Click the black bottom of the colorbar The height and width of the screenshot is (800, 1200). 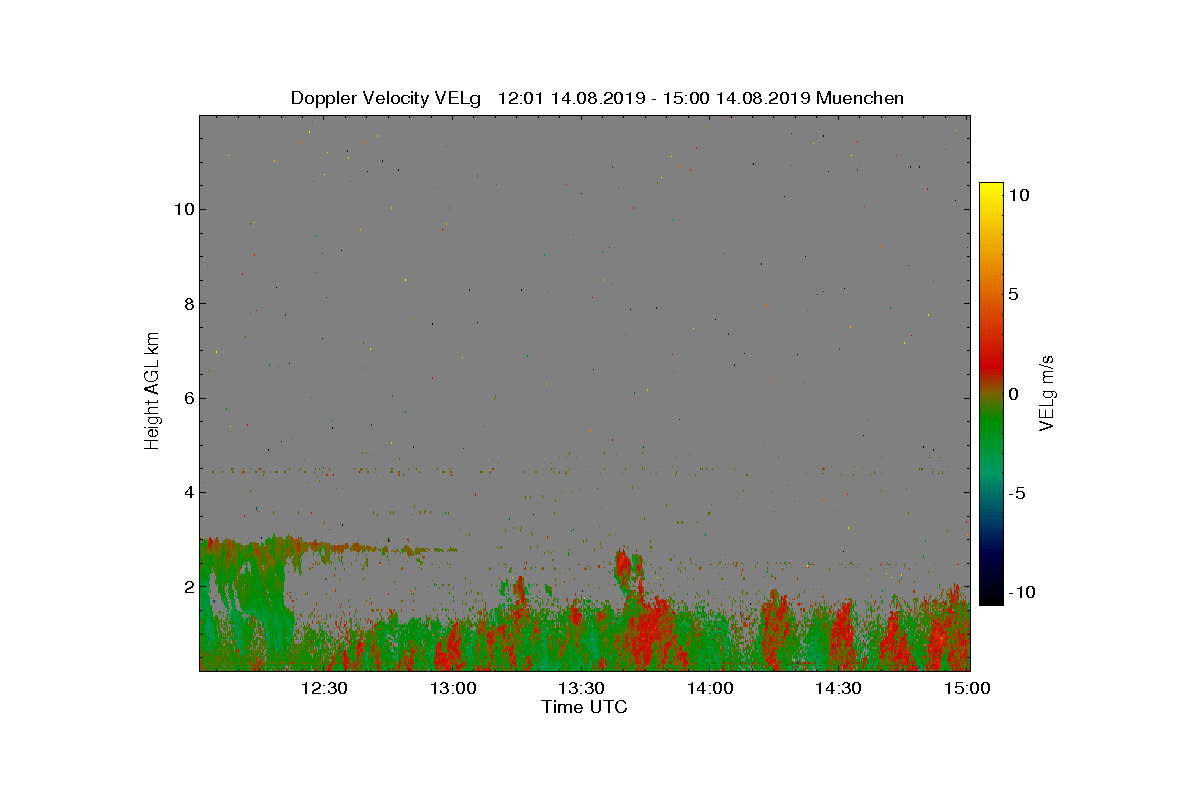[991, 595]
